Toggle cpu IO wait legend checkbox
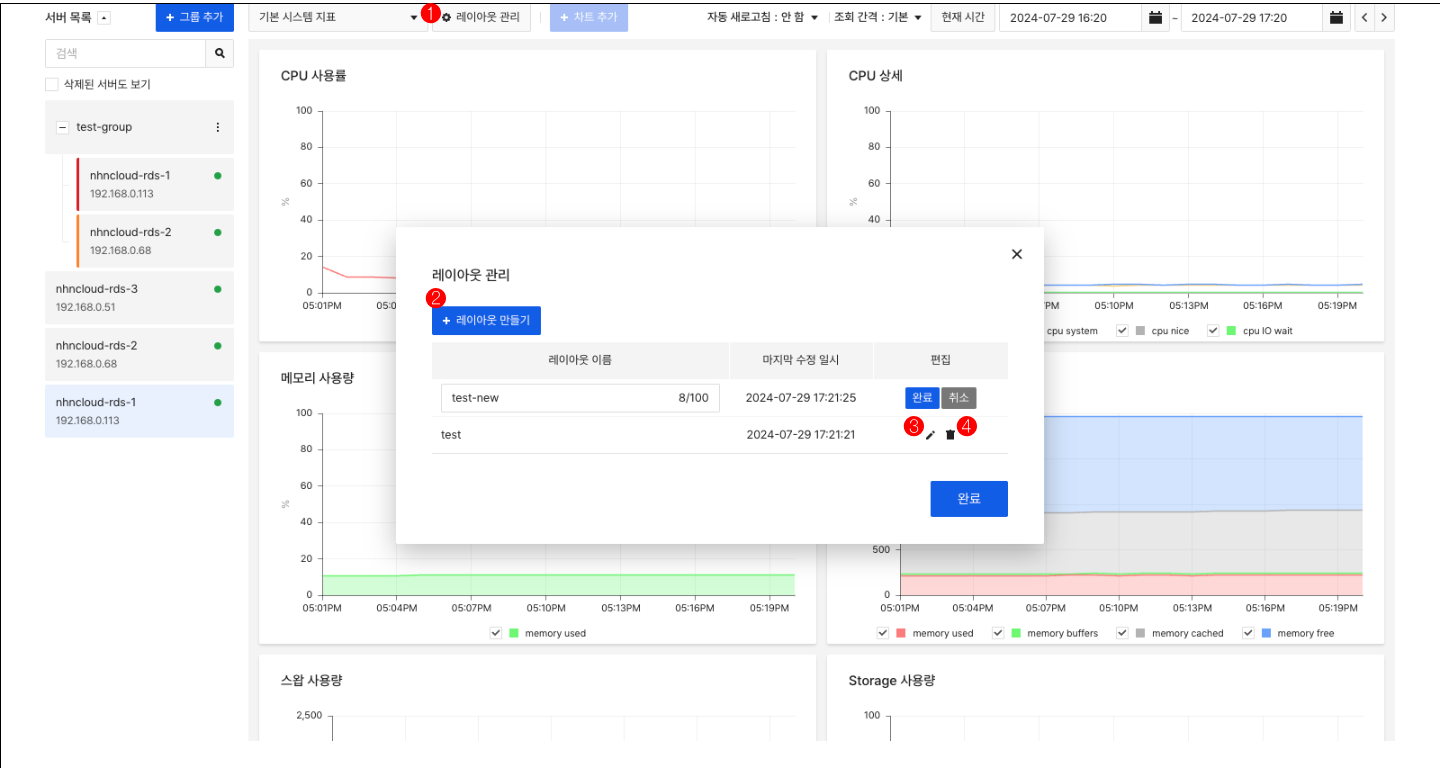 (x=1214, y=330)
